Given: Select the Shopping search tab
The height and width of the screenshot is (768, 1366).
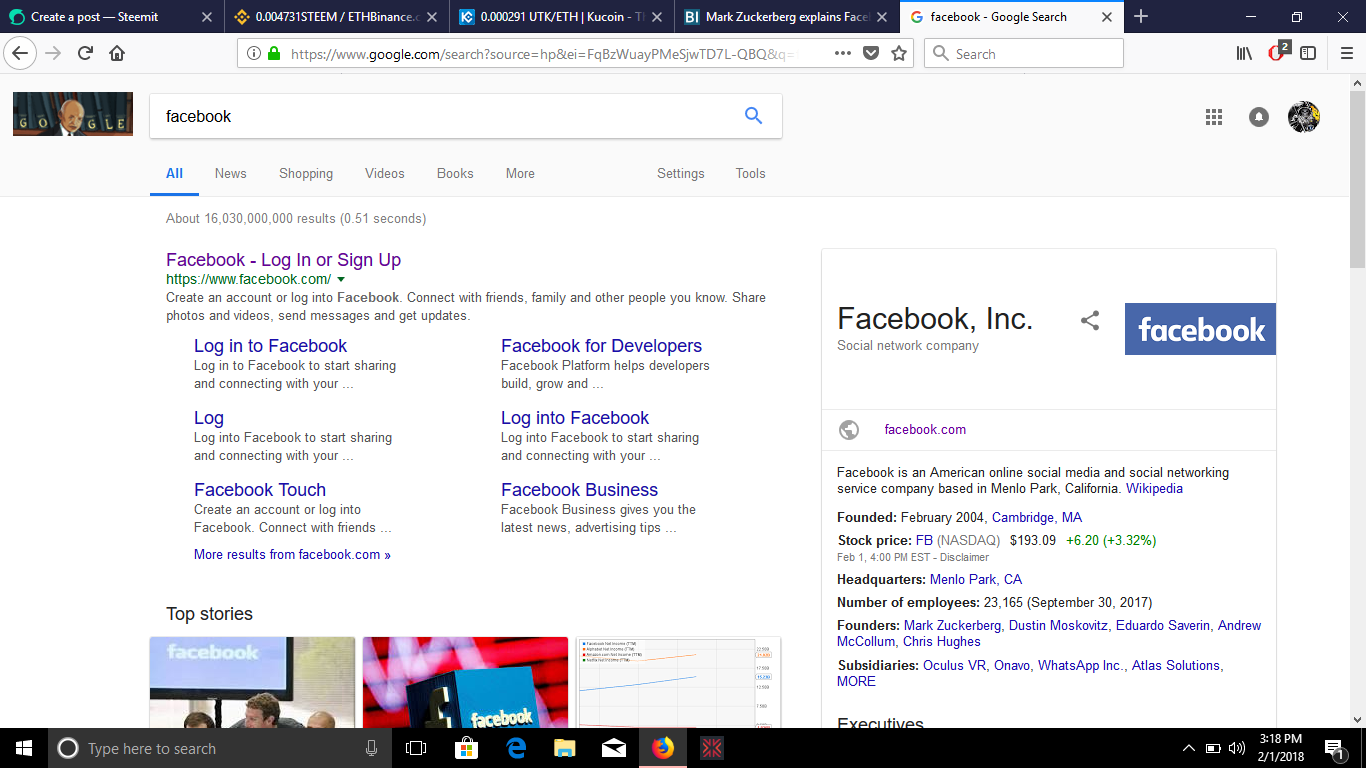Looking at the screenshot, I should click(x=306, y=173).
